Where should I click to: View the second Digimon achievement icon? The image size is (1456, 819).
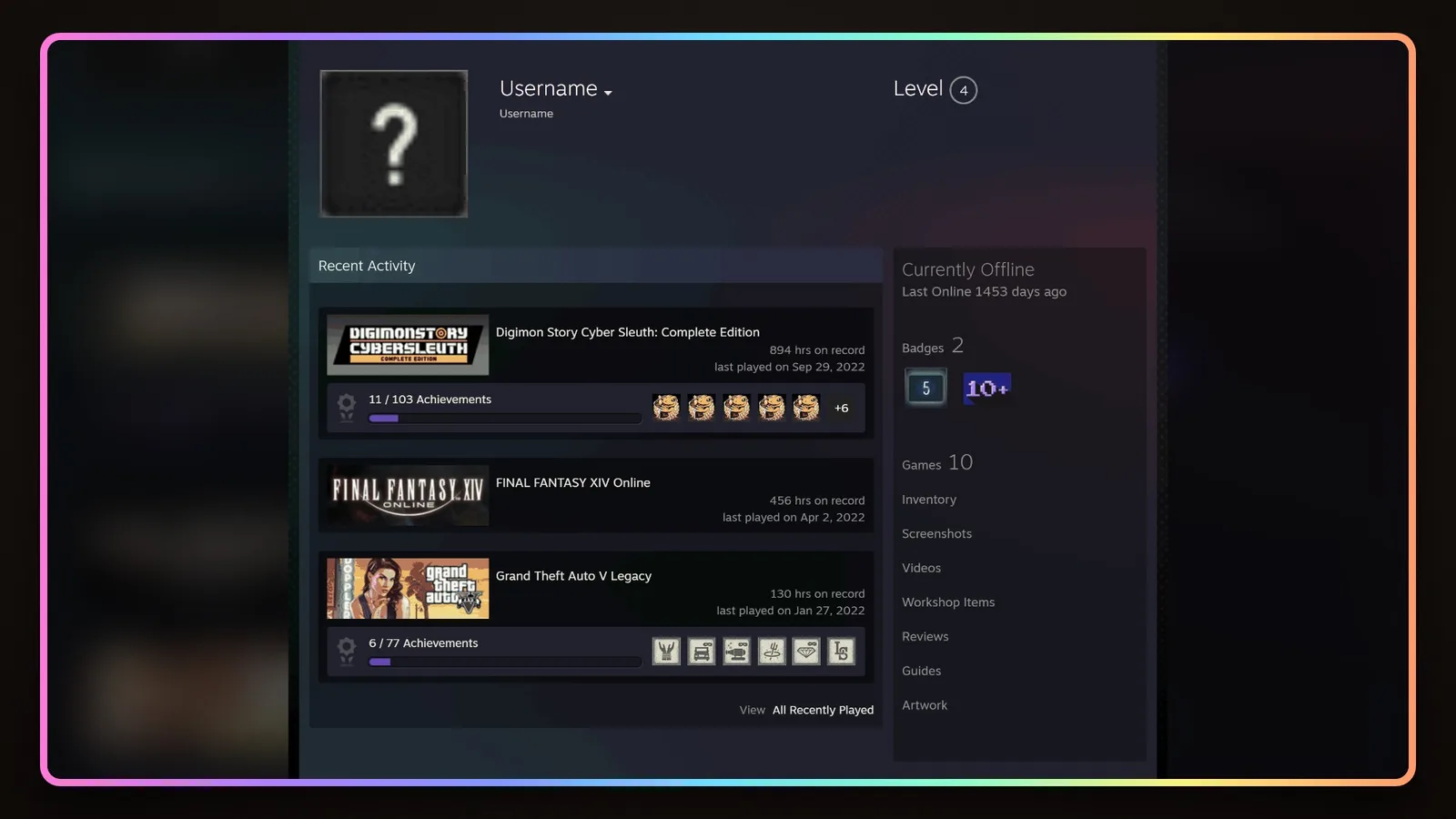(702, 407)
